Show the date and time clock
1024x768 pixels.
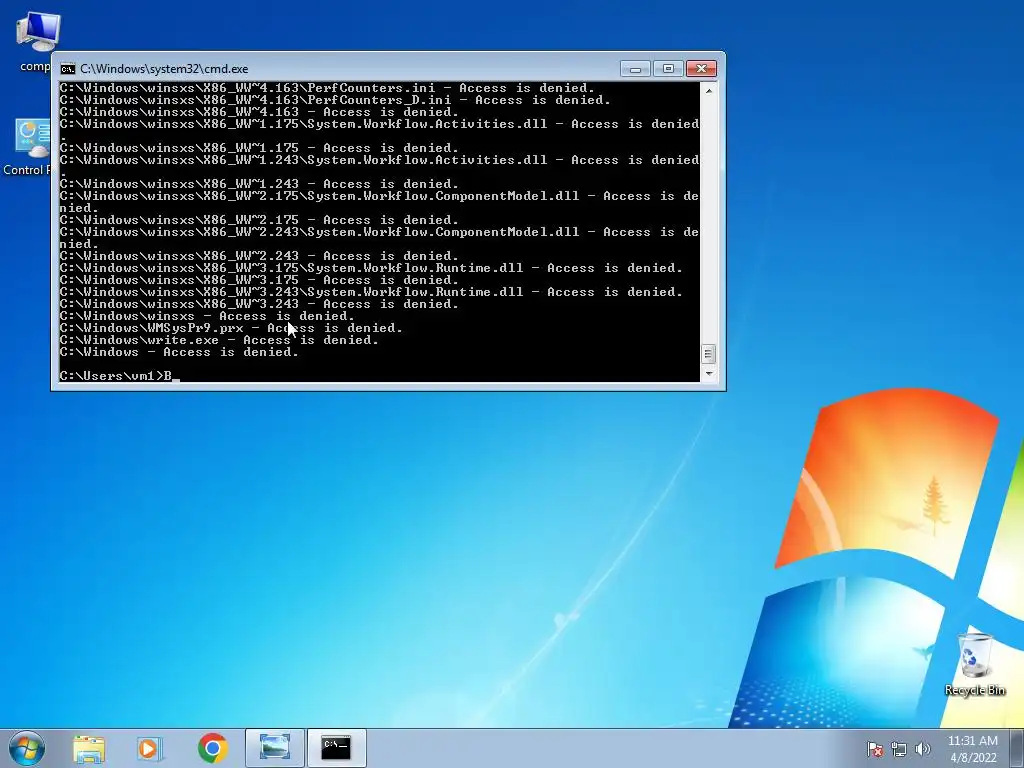pyautogui.click(x=972, y=749)
